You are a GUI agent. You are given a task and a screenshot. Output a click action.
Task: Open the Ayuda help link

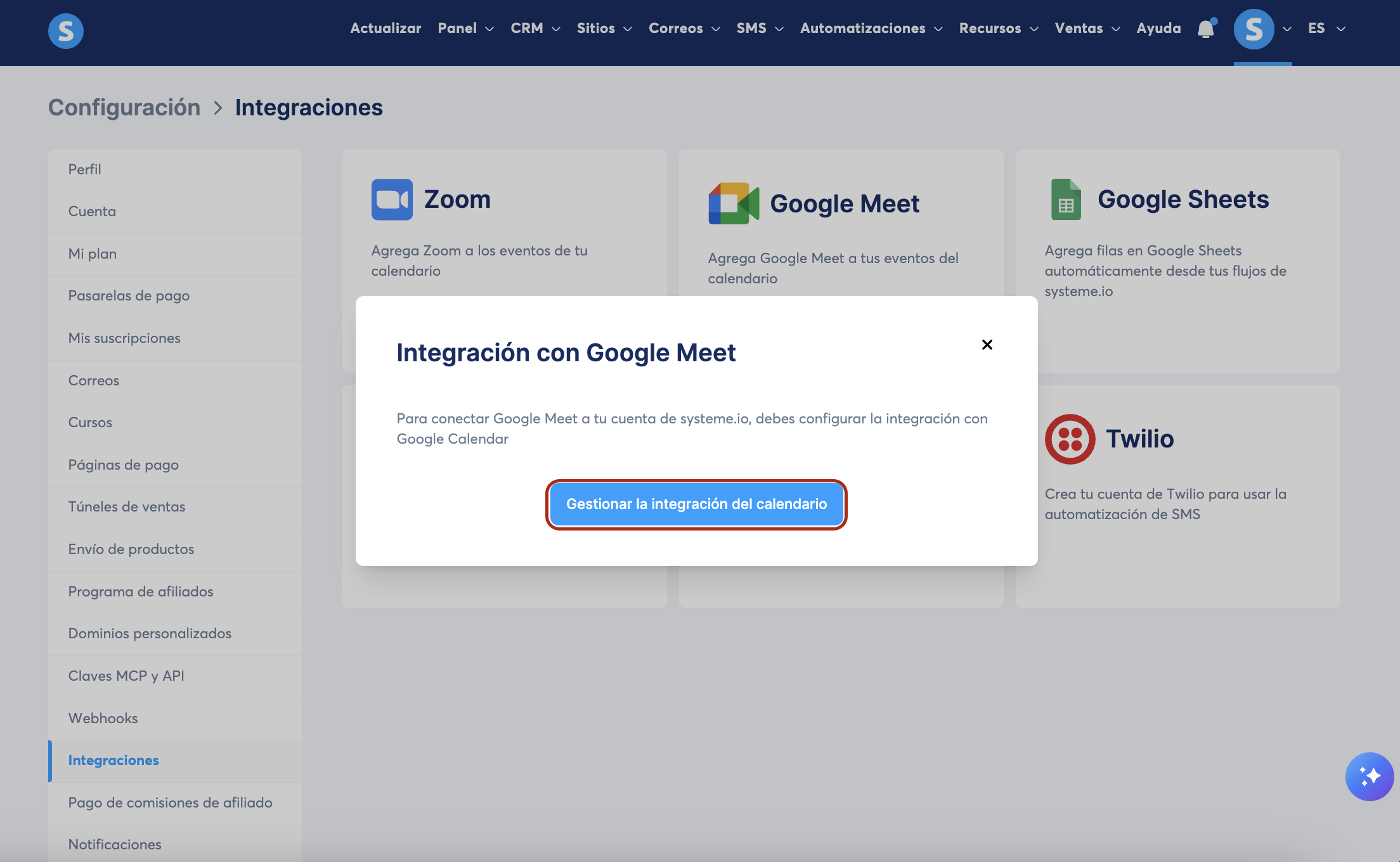(x=1158, y=29)
